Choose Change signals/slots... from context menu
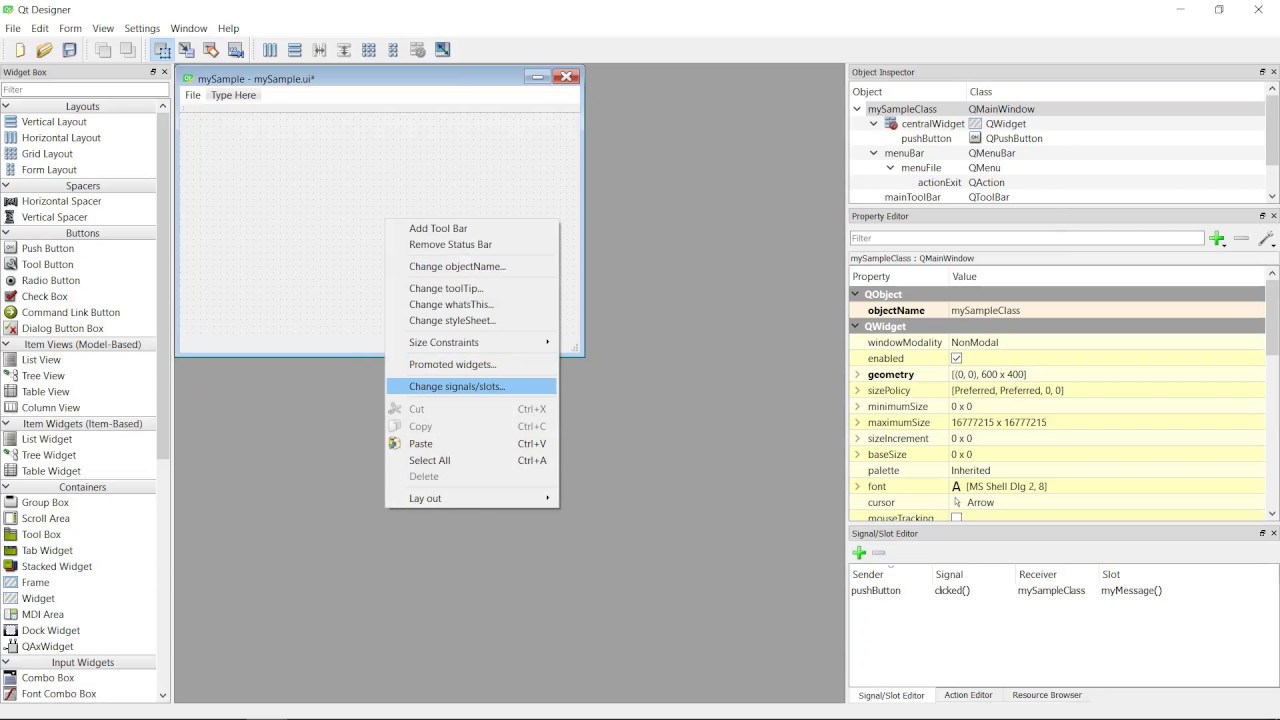 (x=471, y=386)
